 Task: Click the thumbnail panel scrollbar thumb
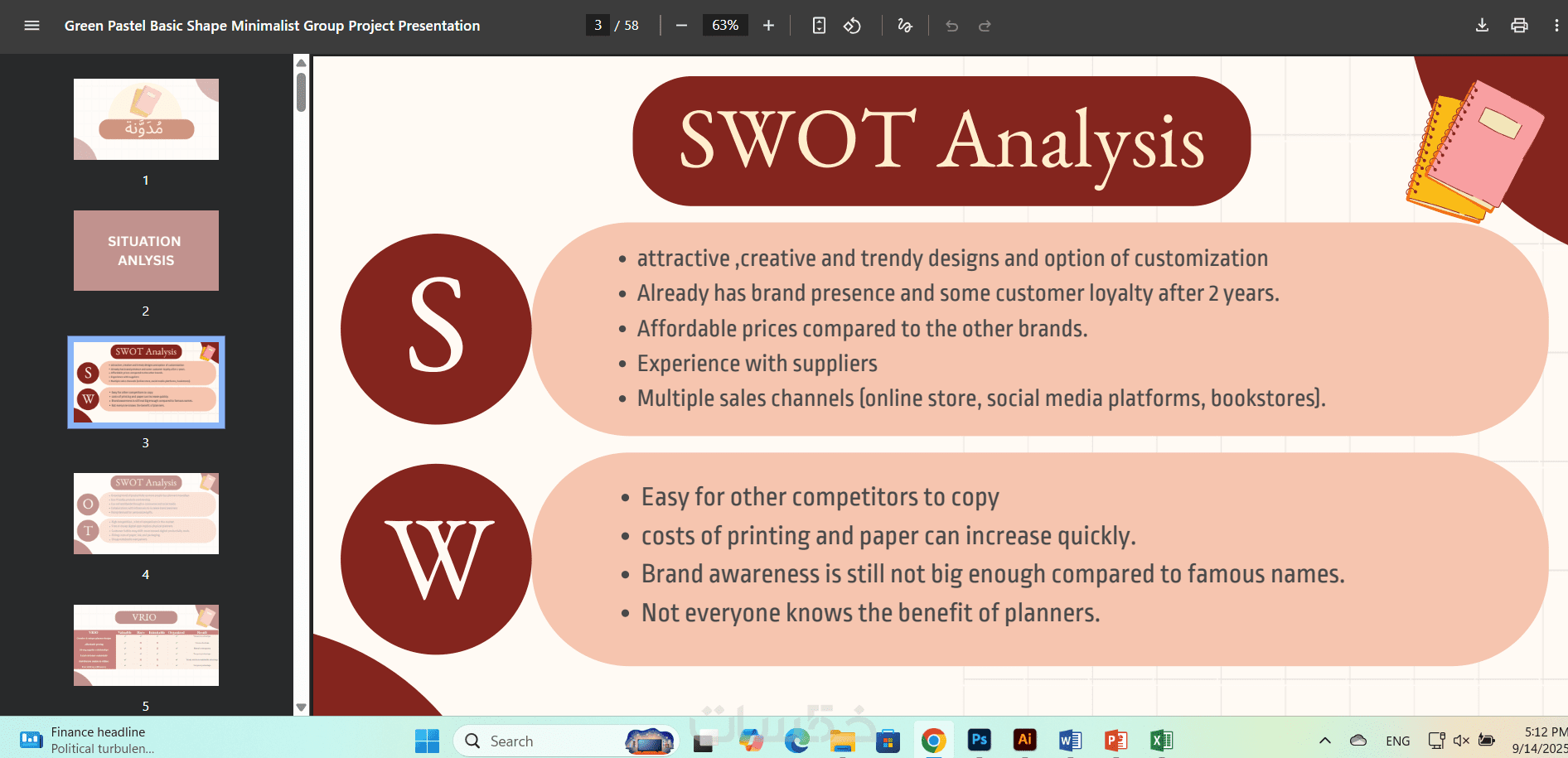tap(302, 92)
